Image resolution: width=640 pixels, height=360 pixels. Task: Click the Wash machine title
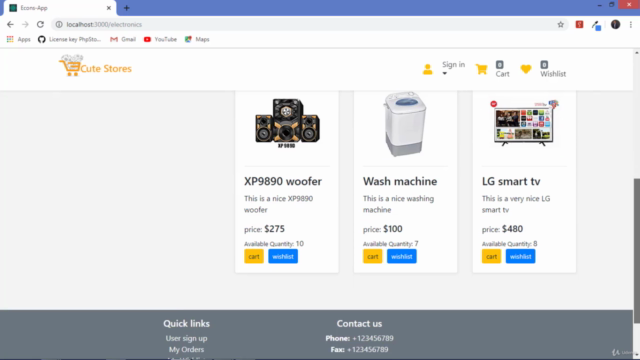tap(400, 181)
